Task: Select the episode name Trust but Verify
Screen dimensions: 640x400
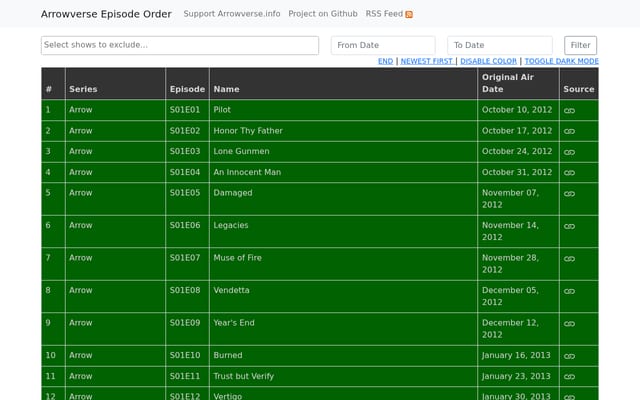Action: click(244, 376)
